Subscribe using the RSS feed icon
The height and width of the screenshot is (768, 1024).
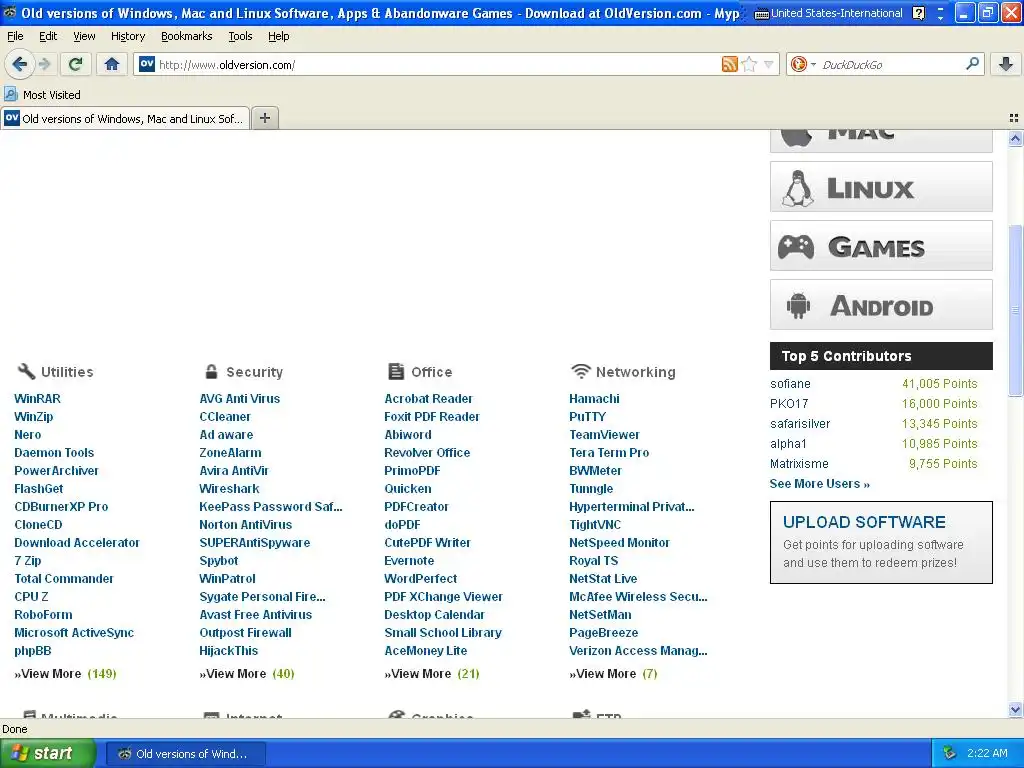729,64
